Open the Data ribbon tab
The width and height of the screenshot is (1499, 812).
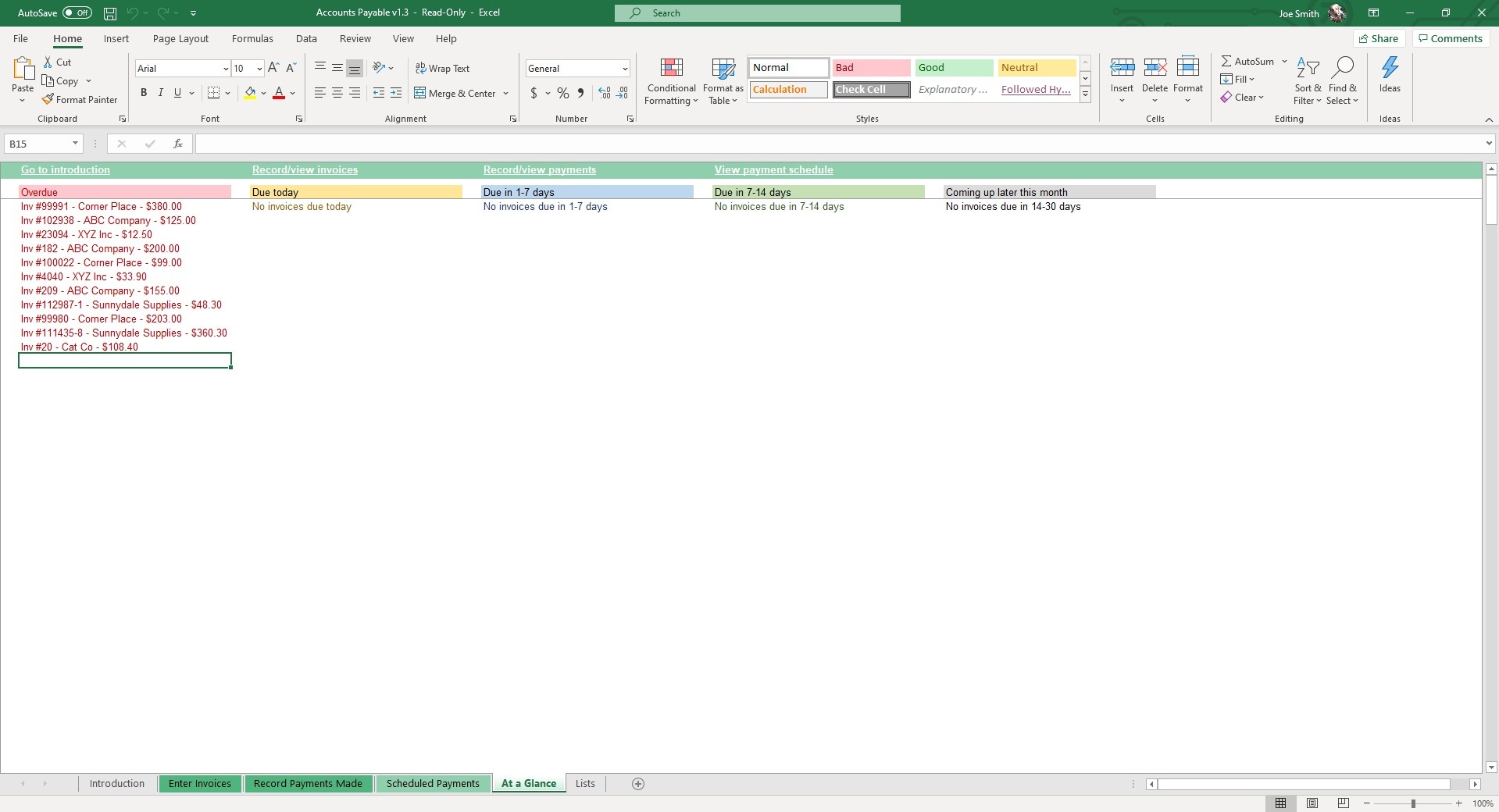306,38
